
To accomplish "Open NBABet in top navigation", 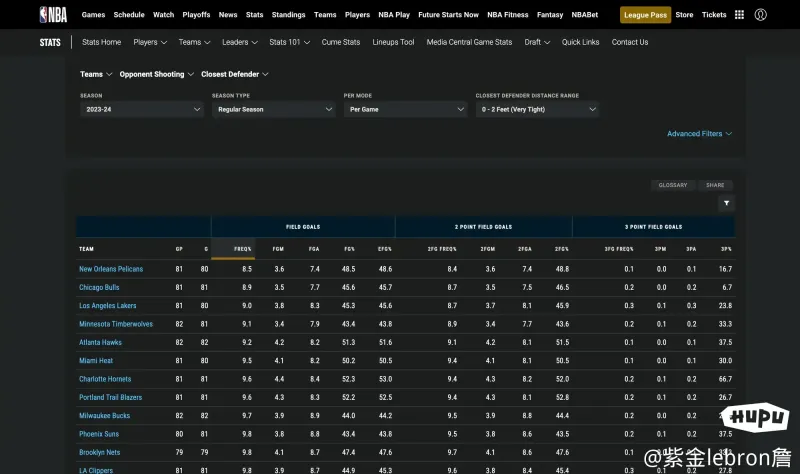I will click(x=585, y=15).
